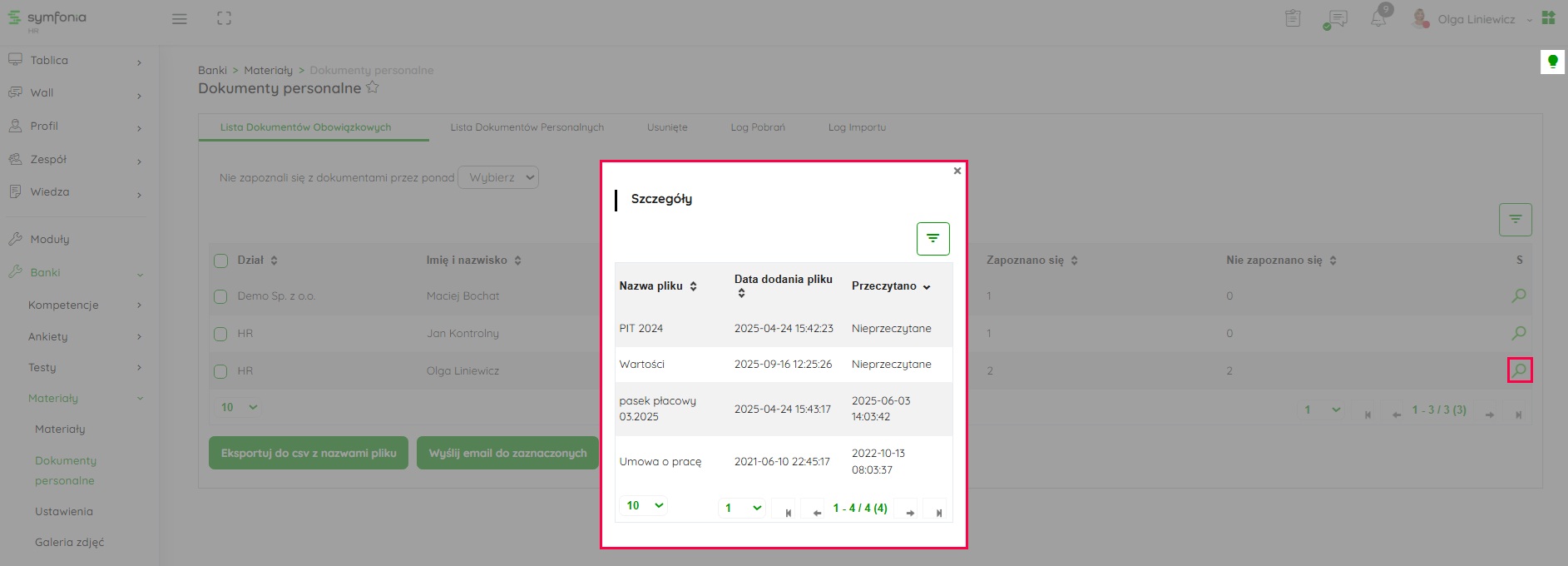The image size is (1568, 566).
Task: Sort by Przeczytano column
Action: pyautogui.click(x=890, y=286)
